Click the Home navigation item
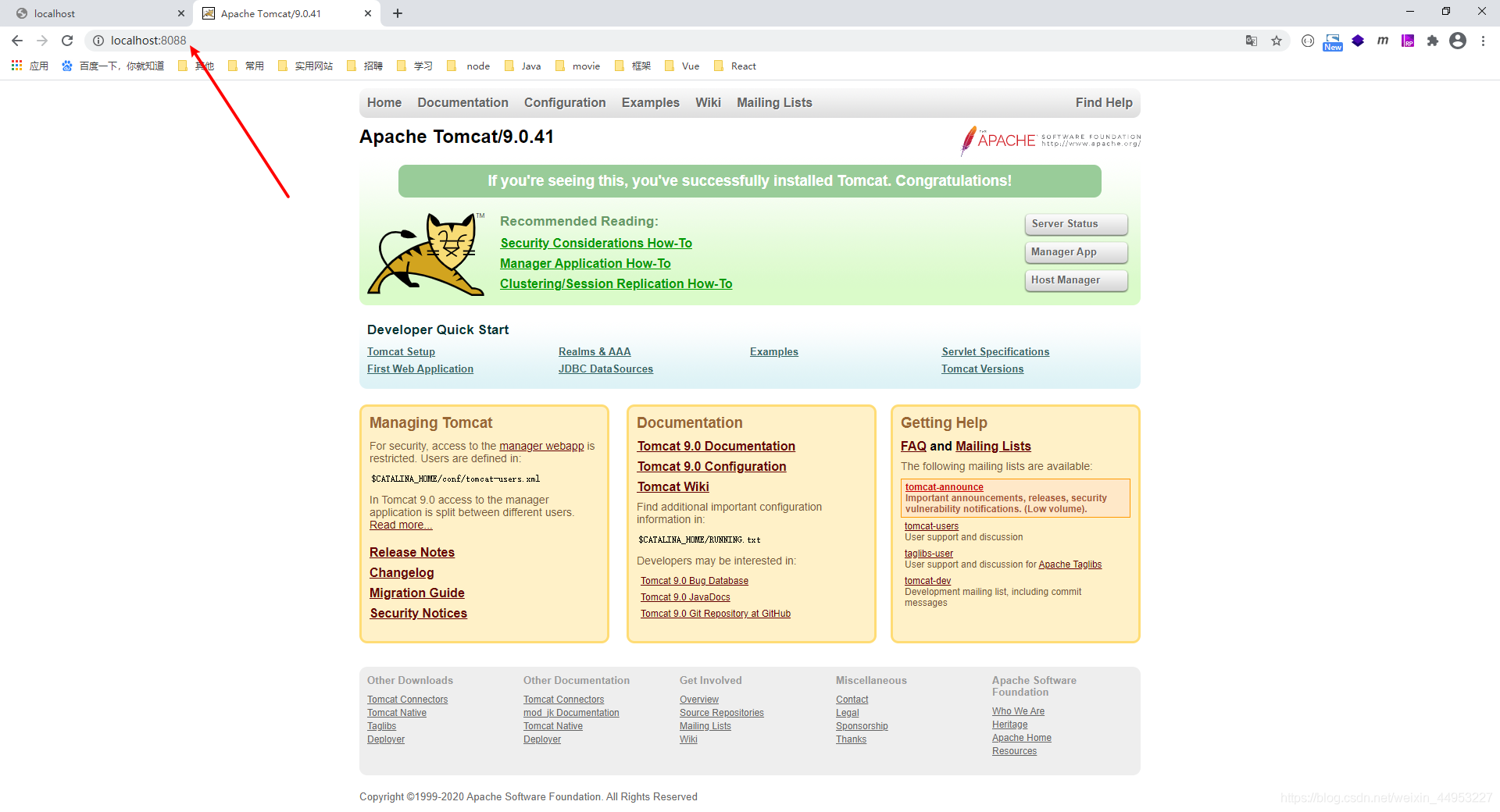The image size is (1500, 812). coord(384,103)
